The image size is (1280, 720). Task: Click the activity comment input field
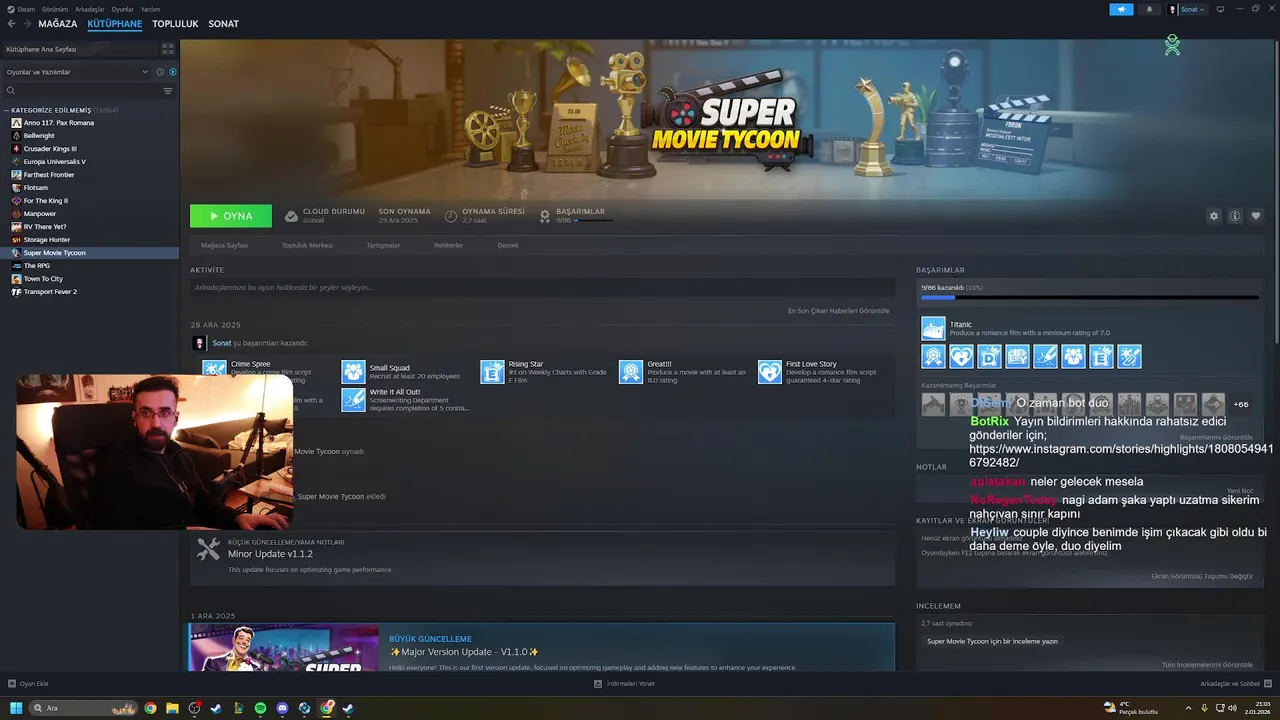tap(542, 288)
